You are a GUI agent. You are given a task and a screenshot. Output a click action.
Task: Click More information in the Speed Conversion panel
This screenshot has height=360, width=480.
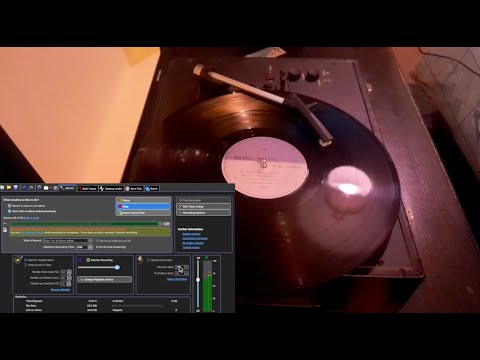click(177, 279)
